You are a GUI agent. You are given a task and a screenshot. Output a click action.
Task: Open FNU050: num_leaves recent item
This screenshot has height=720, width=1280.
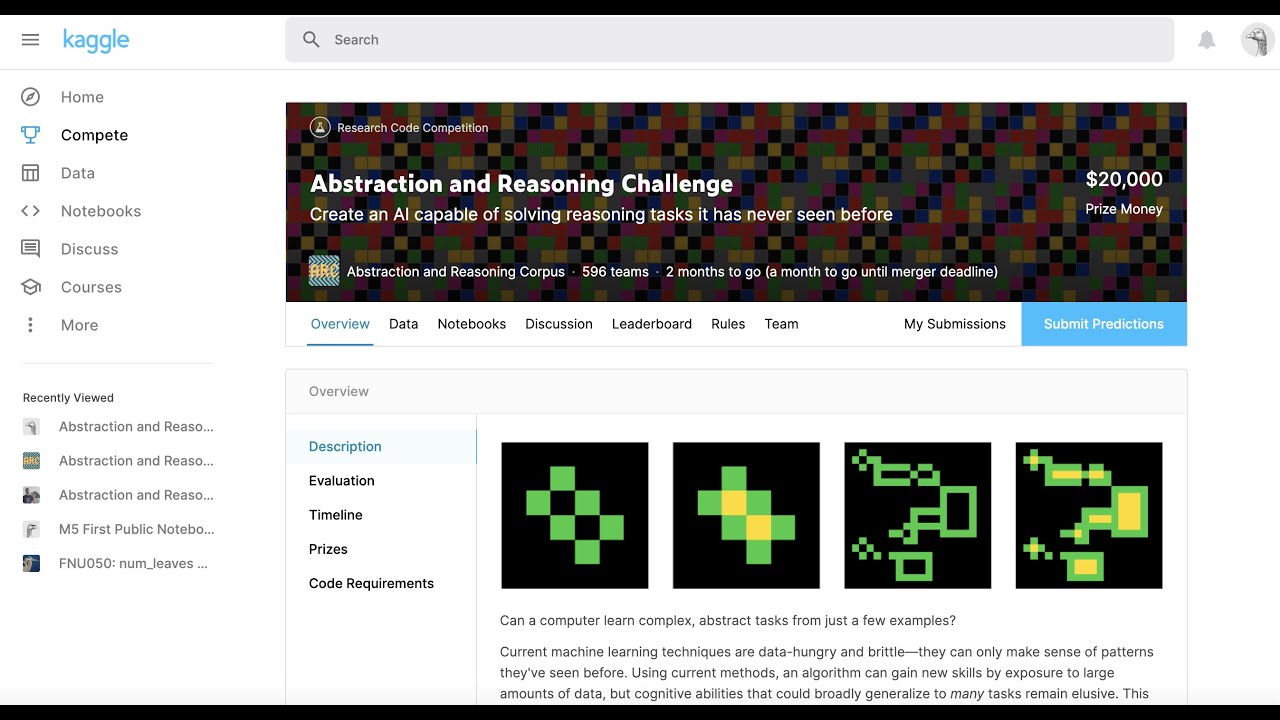point(133,563)
